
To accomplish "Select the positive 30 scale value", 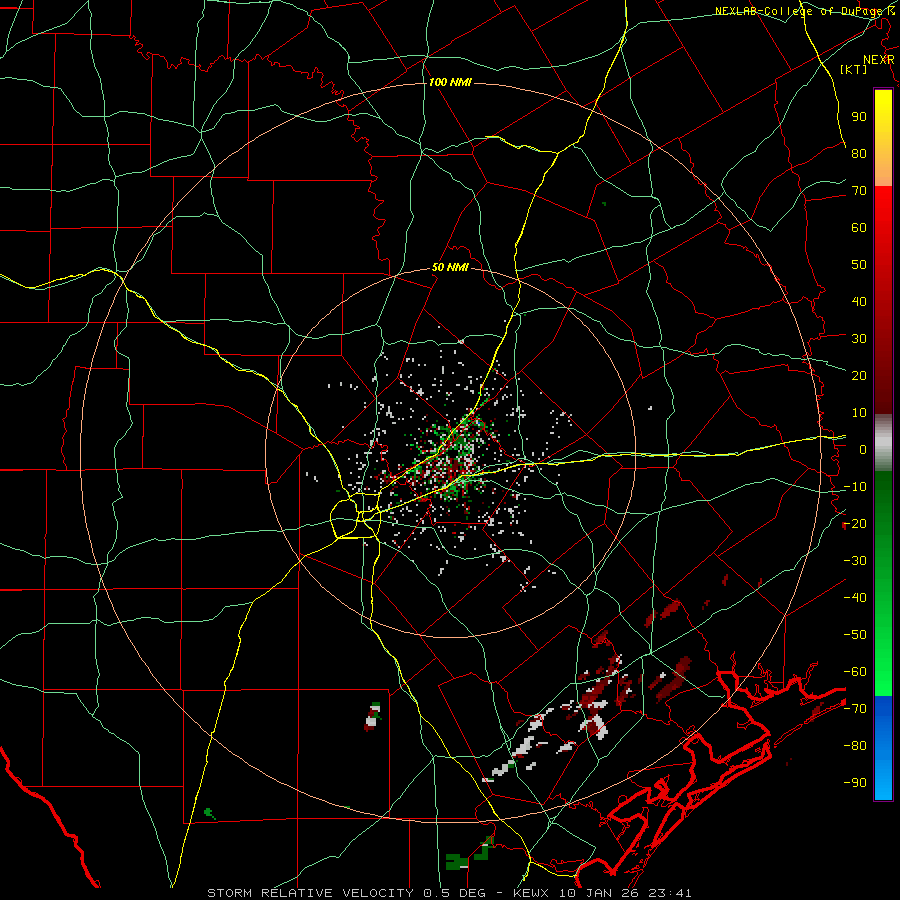I will [859, 339].
